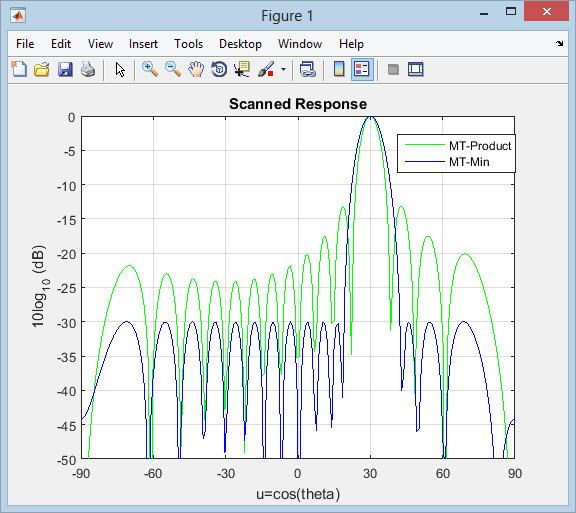This screenshot has height=513, width=576.
Task: Click the MT-Product legend entry
Action: coord(458,146)
